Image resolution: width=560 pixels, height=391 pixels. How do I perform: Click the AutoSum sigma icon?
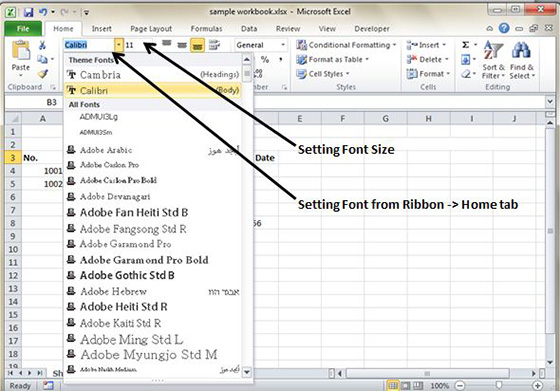tap(465, 45)
